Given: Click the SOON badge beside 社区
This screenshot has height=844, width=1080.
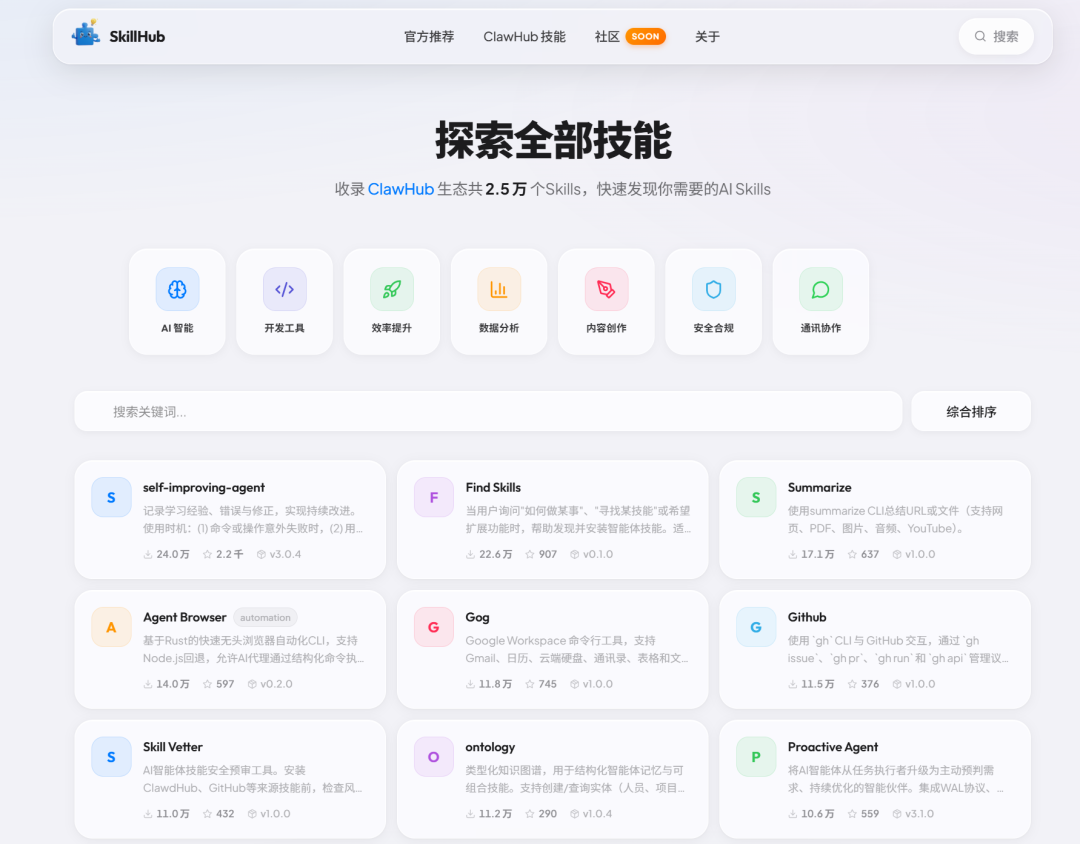Looking at the screenshot, I should (x=645, y=37).
